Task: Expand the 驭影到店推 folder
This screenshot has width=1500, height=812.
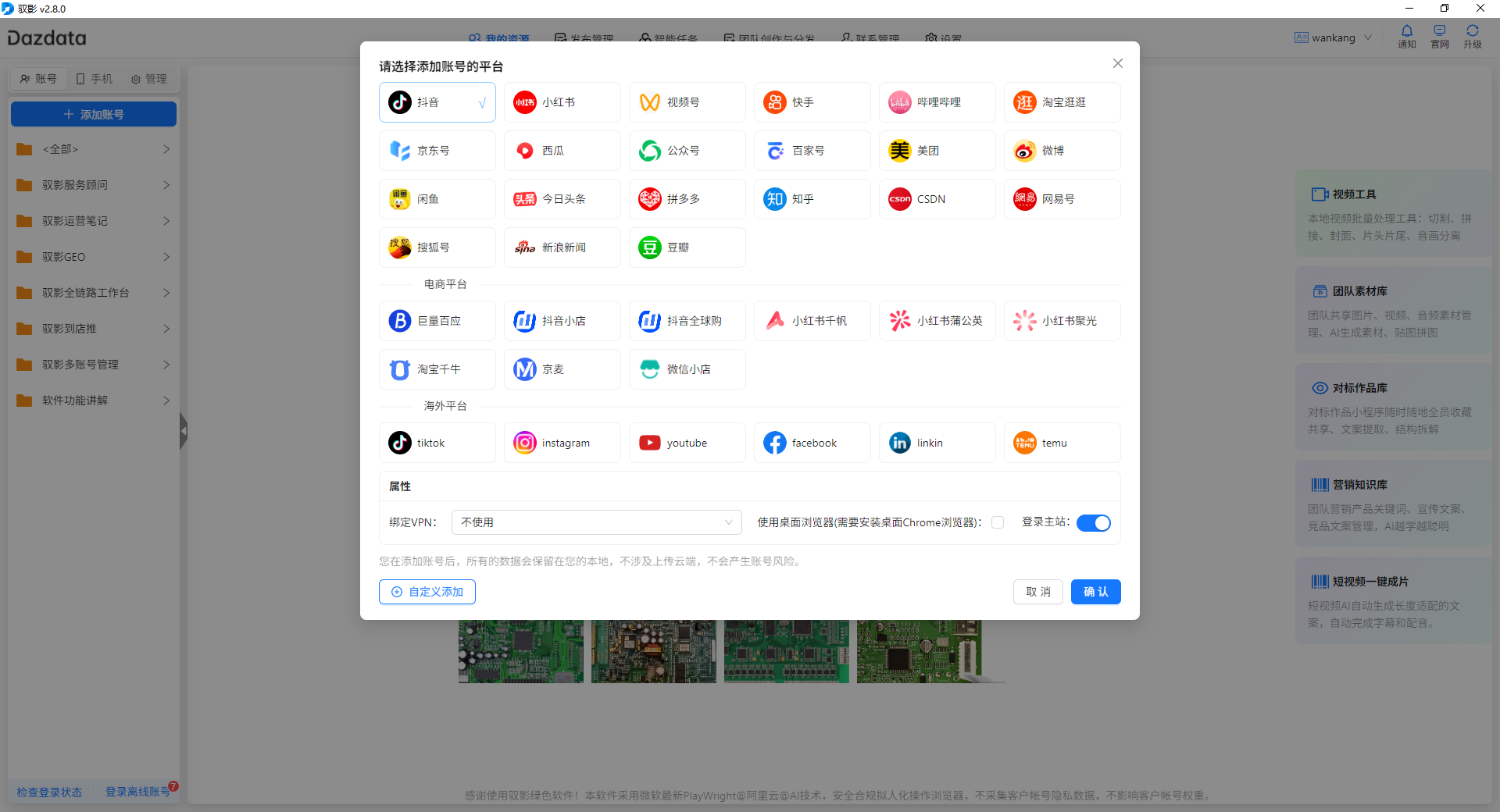Action: (x=94, y=329)
